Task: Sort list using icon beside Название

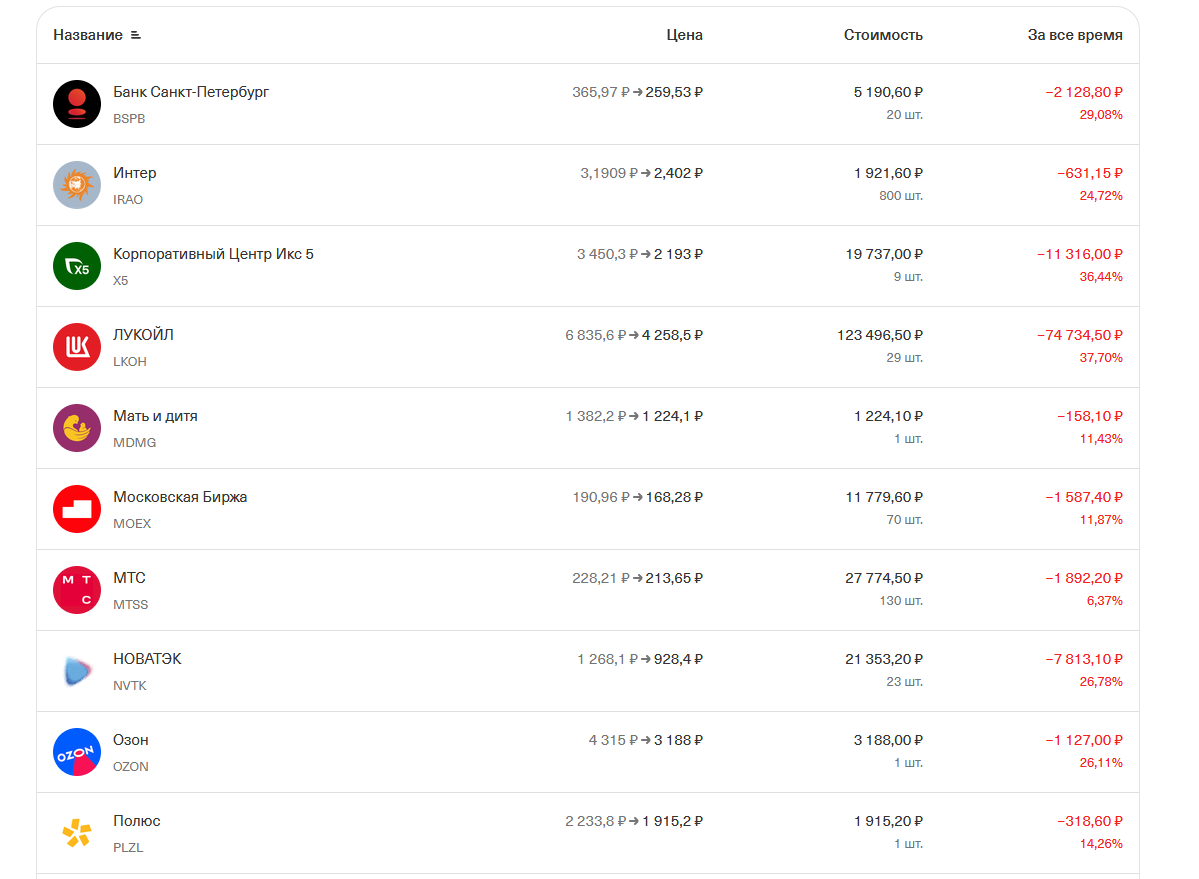Action: tap(135, 35)
